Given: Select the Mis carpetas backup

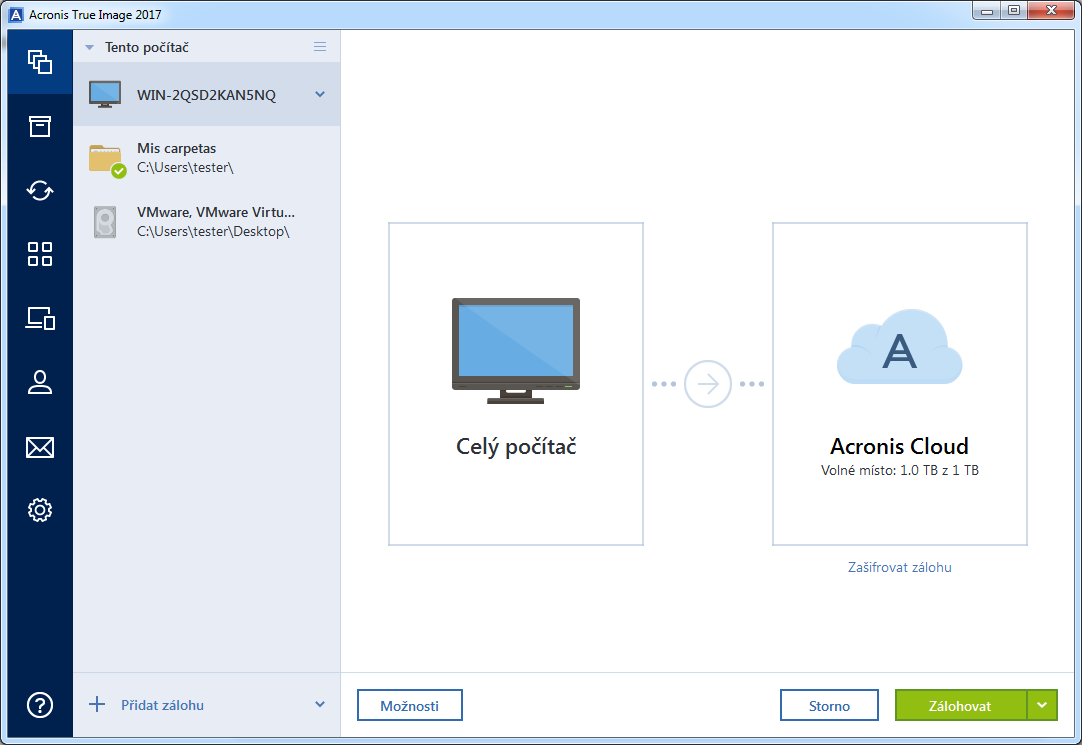Looking at the screenshot, I should click(206, 158).
